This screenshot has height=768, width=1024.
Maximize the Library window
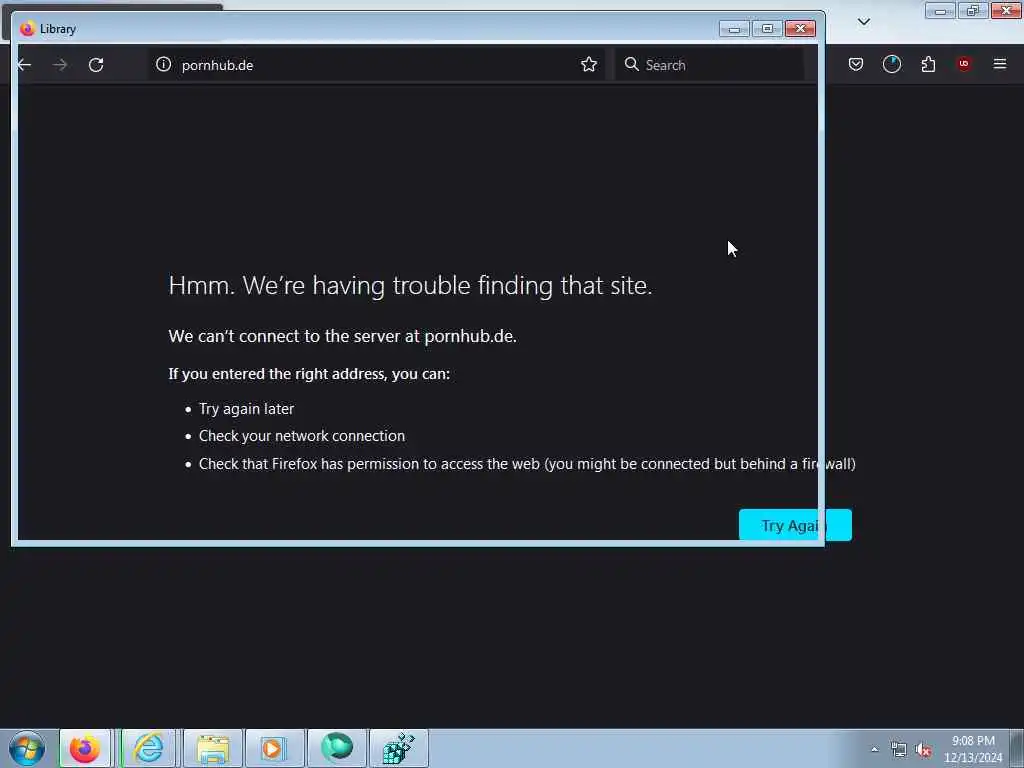click(767, 29)
